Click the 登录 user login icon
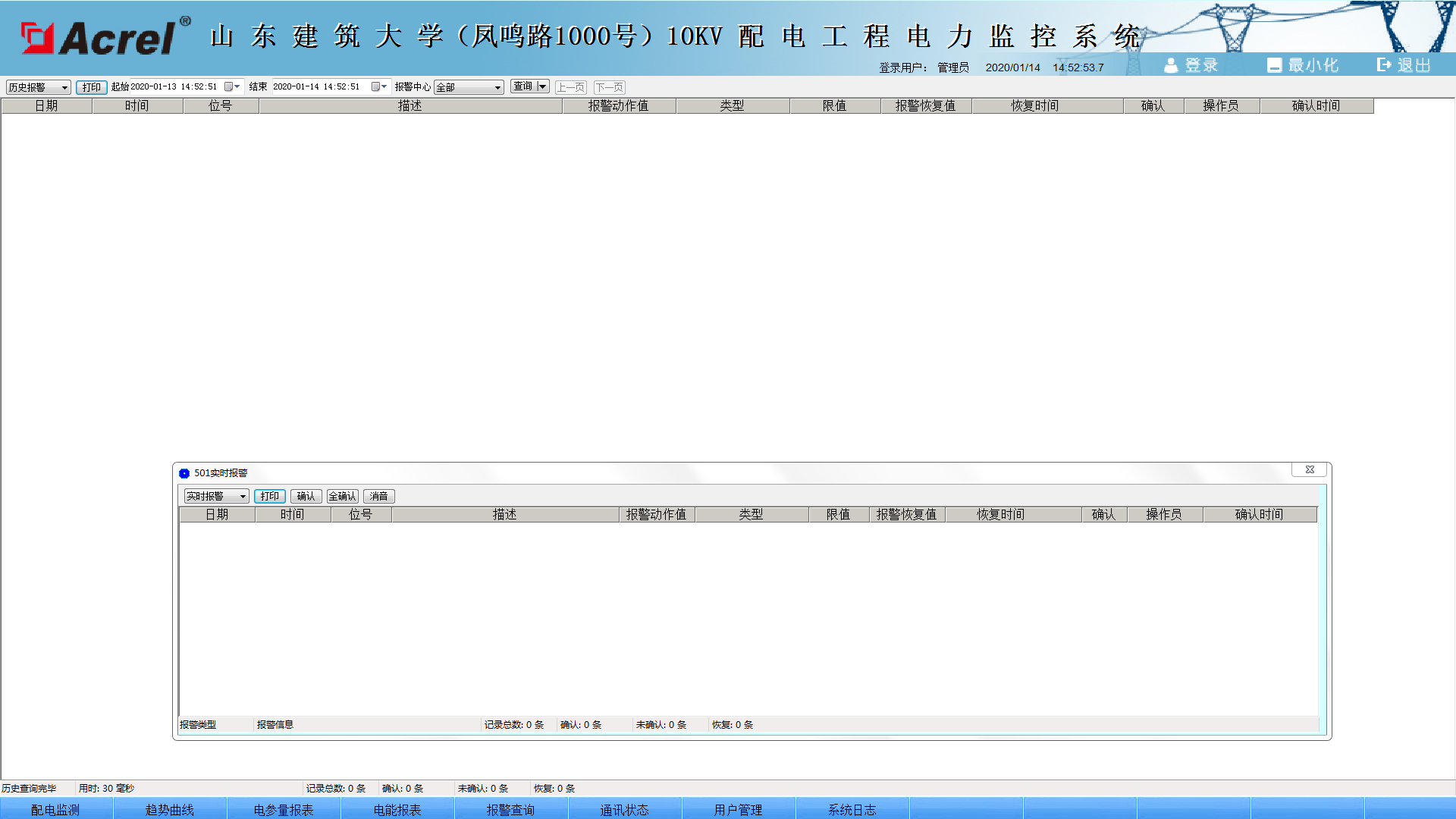The height and width of the screenshot is (819, 1456). pos(1171,66)
